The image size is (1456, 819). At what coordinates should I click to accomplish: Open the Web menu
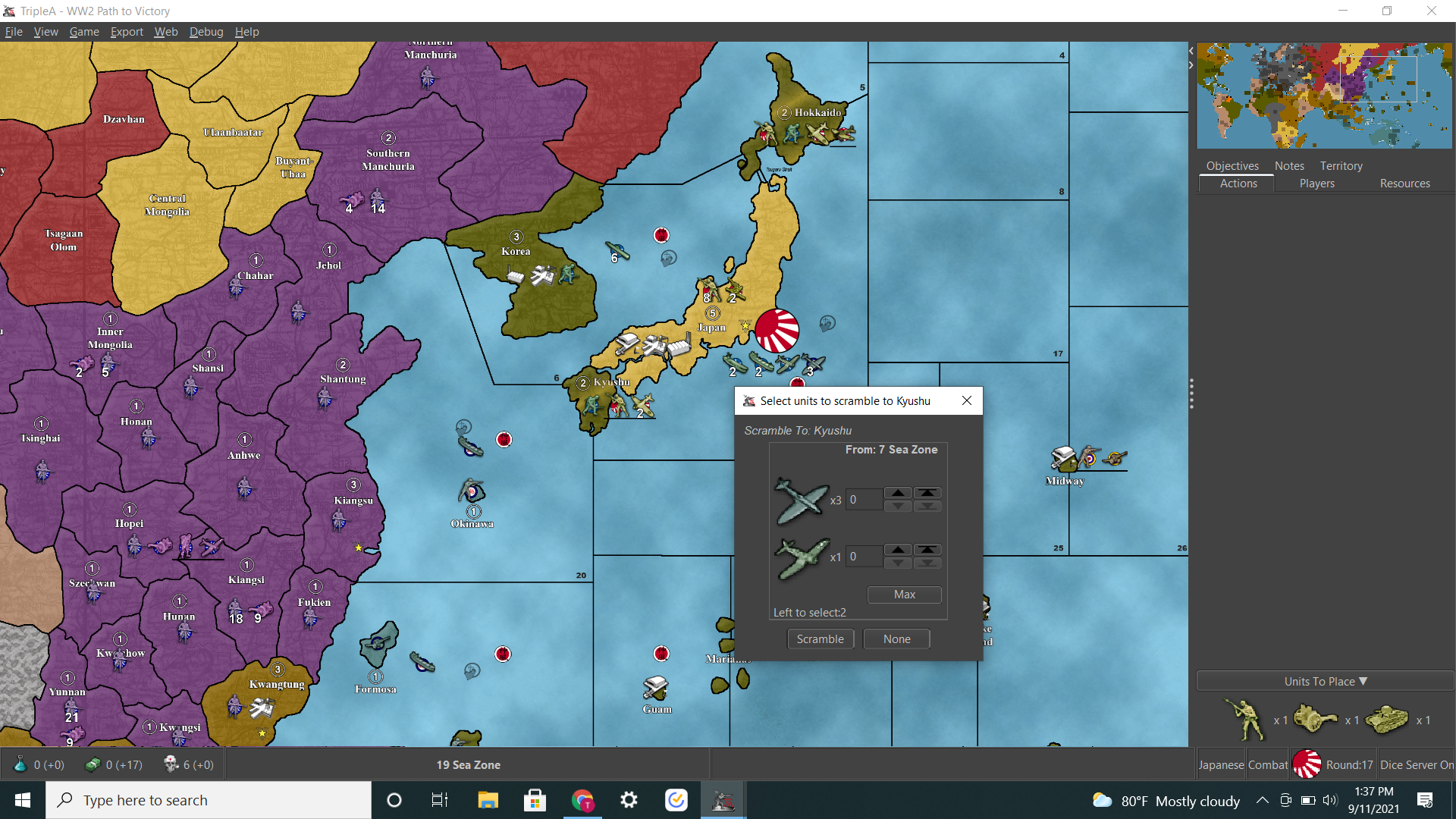pos(166,32)
